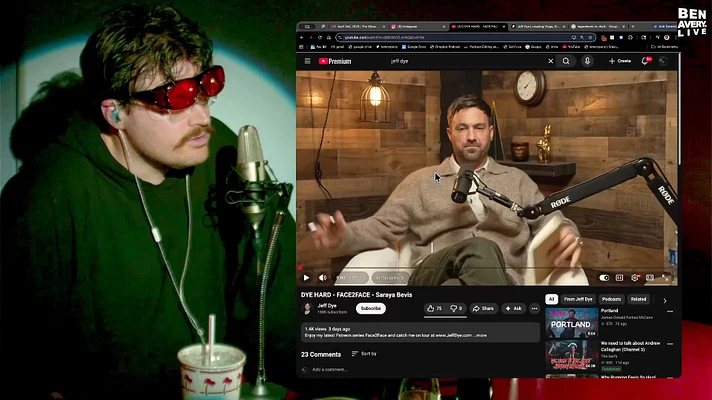The height and width of the screenshot is (400, 712).
Task: Select the 'All' recommendations chip
Action: click(551, 299)
